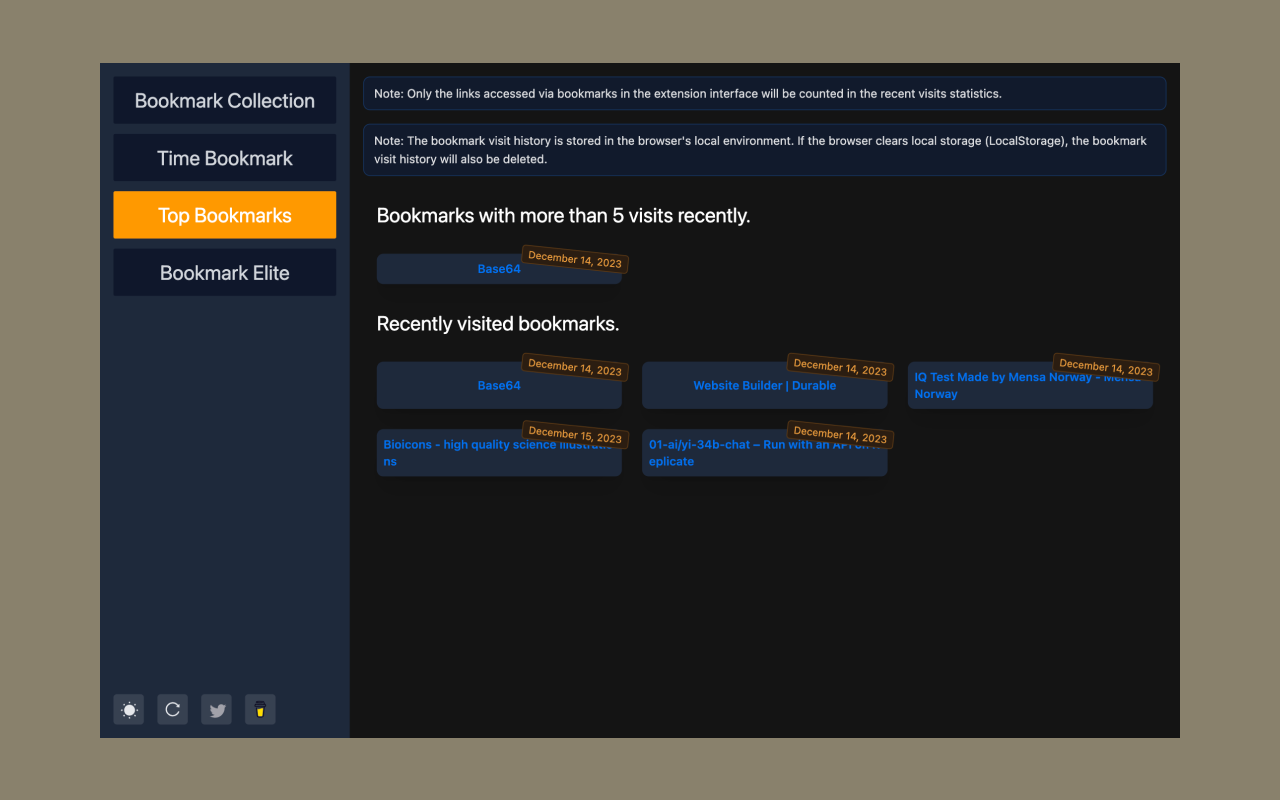Open the Bioicons science illustrations bookmark
The image size is (1280, 800).
[x=499, y=453]
